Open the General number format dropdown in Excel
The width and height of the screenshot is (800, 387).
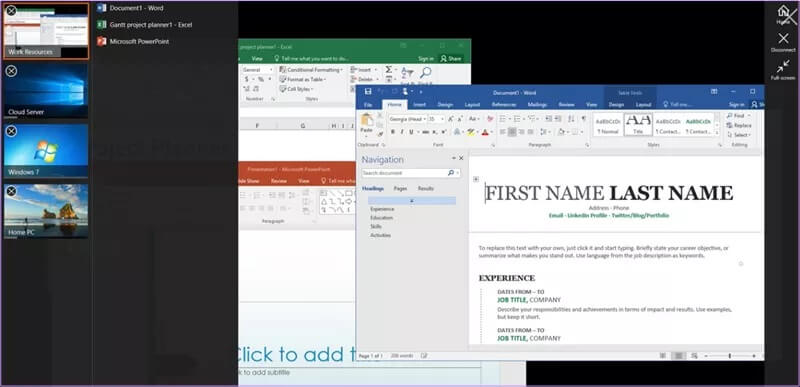(x=258, y=70)
